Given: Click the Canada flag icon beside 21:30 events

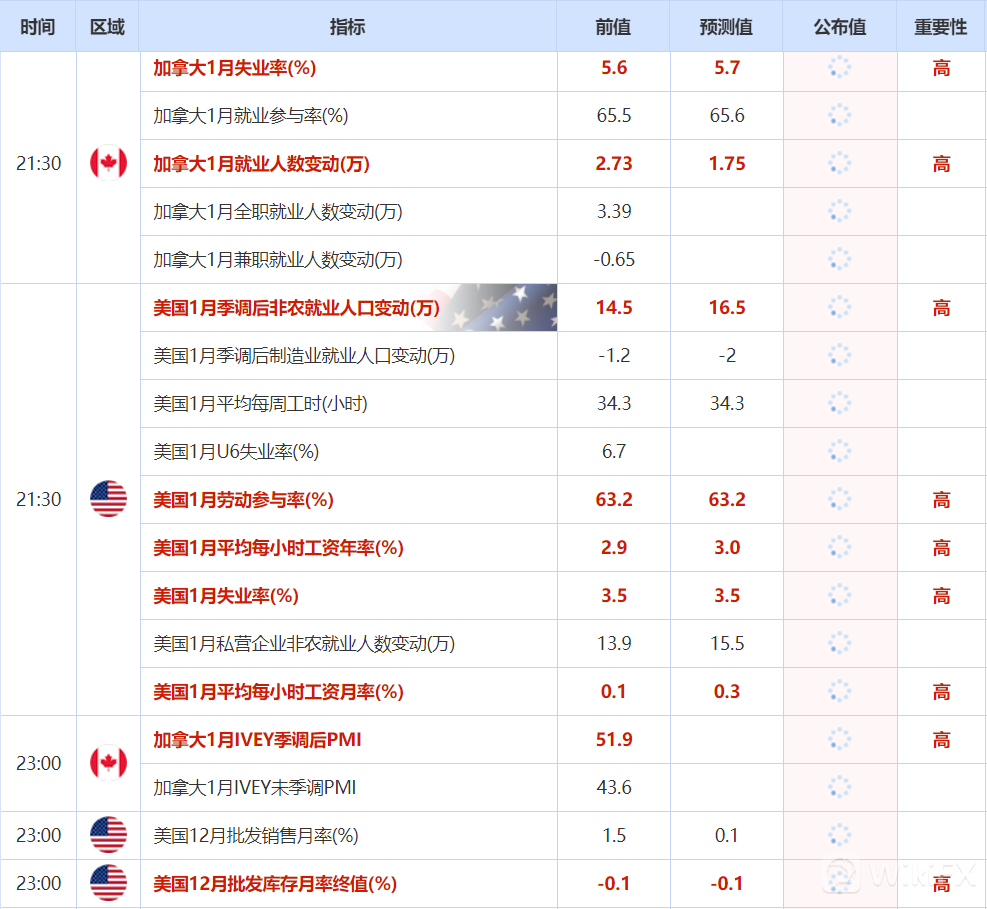Looking at the screenshot, I should tap(106, 163).
